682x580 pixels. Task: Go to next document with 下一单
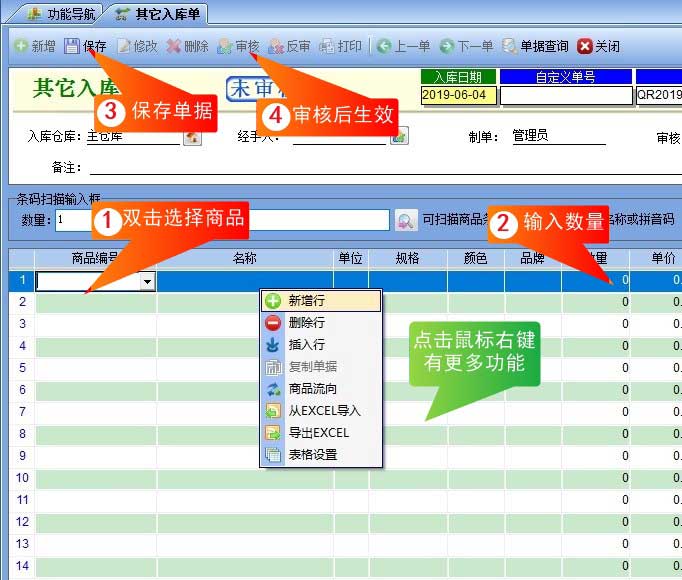(466, 46)
